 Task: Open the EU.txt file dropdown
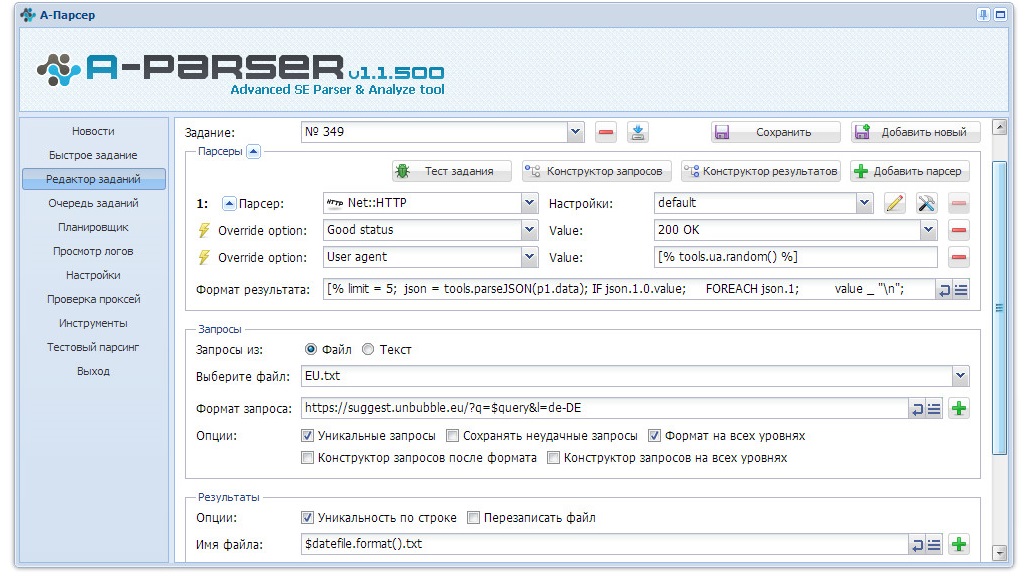click(961, 376)
